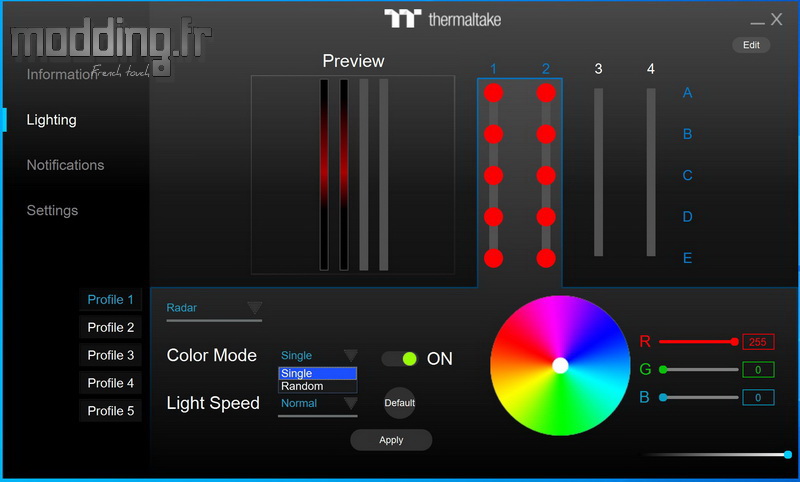Choose Single in Color Mode list

coord(317,373)
